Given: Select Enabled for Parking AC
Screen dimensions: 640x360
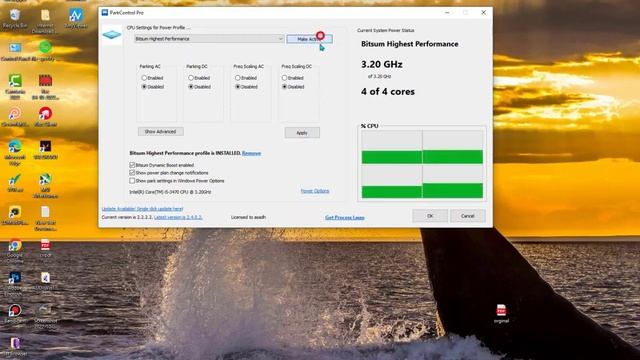Looking at the screenshot, I should (x=152, y=78).
